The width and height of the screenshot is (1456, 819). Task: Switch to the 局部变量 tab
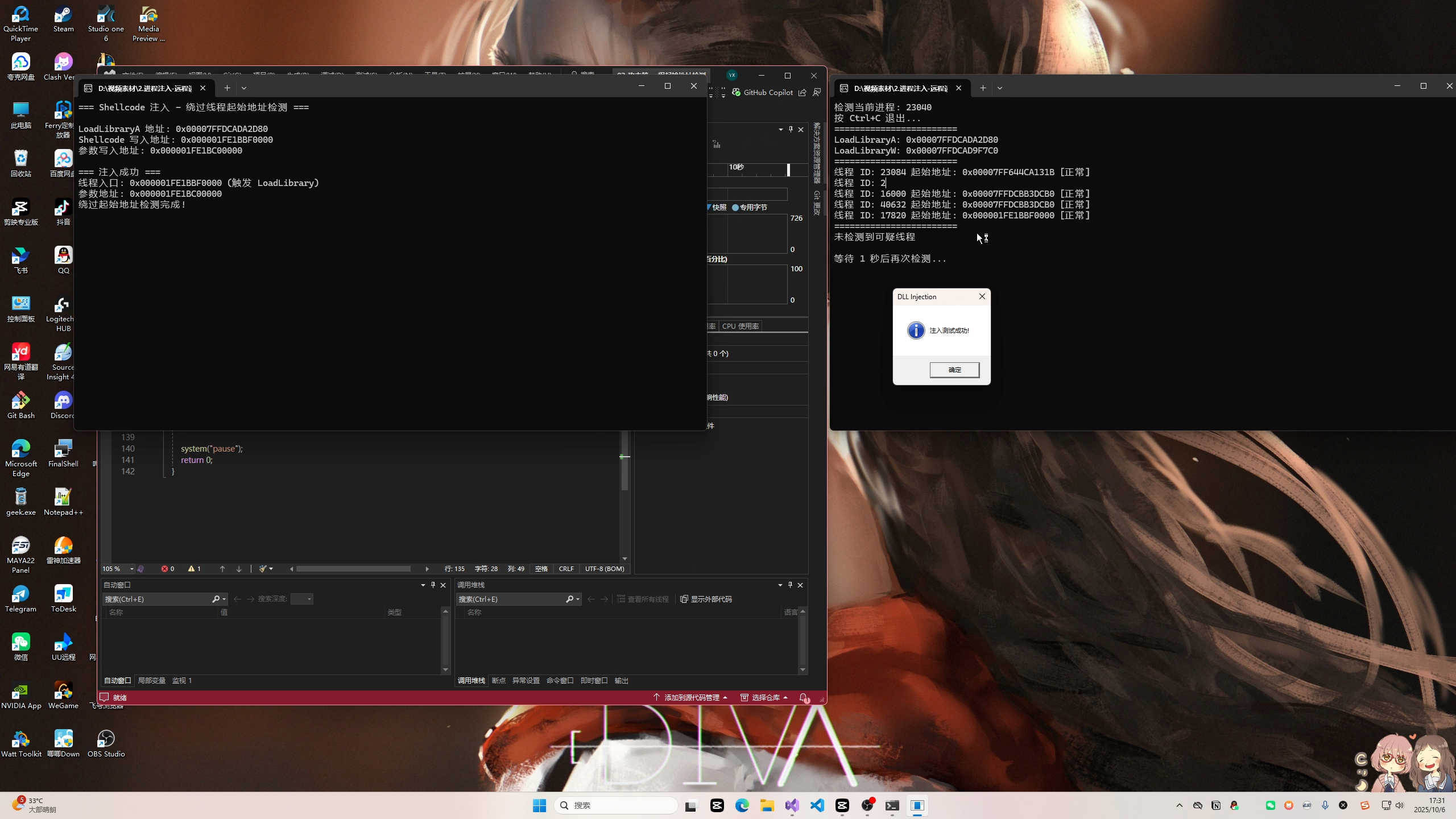(x=151, y=680)
